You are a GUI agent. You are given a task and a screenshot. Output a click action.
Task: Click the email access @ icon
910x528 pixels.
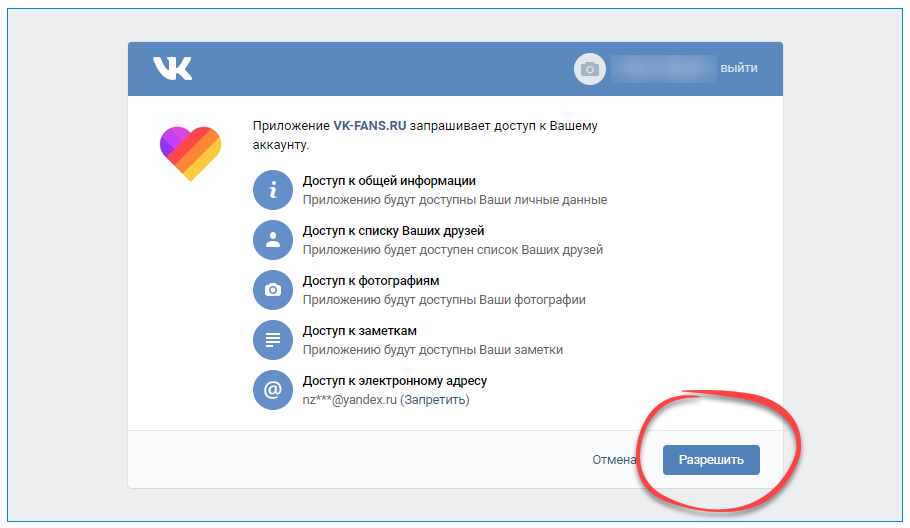coord(272,390)
